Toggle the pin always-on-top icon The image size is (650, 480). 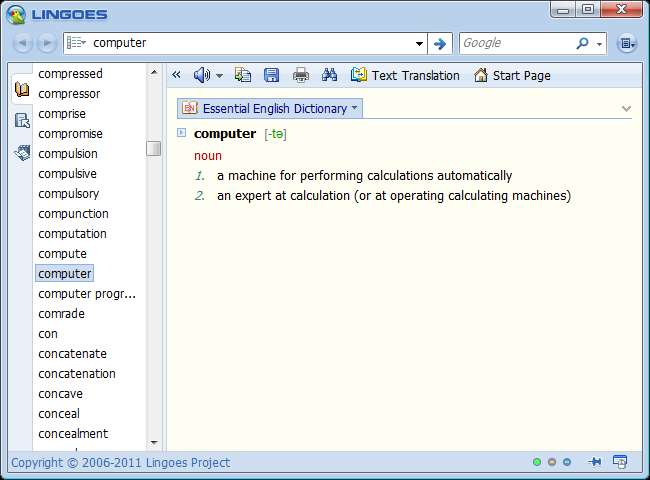(595, 462)
